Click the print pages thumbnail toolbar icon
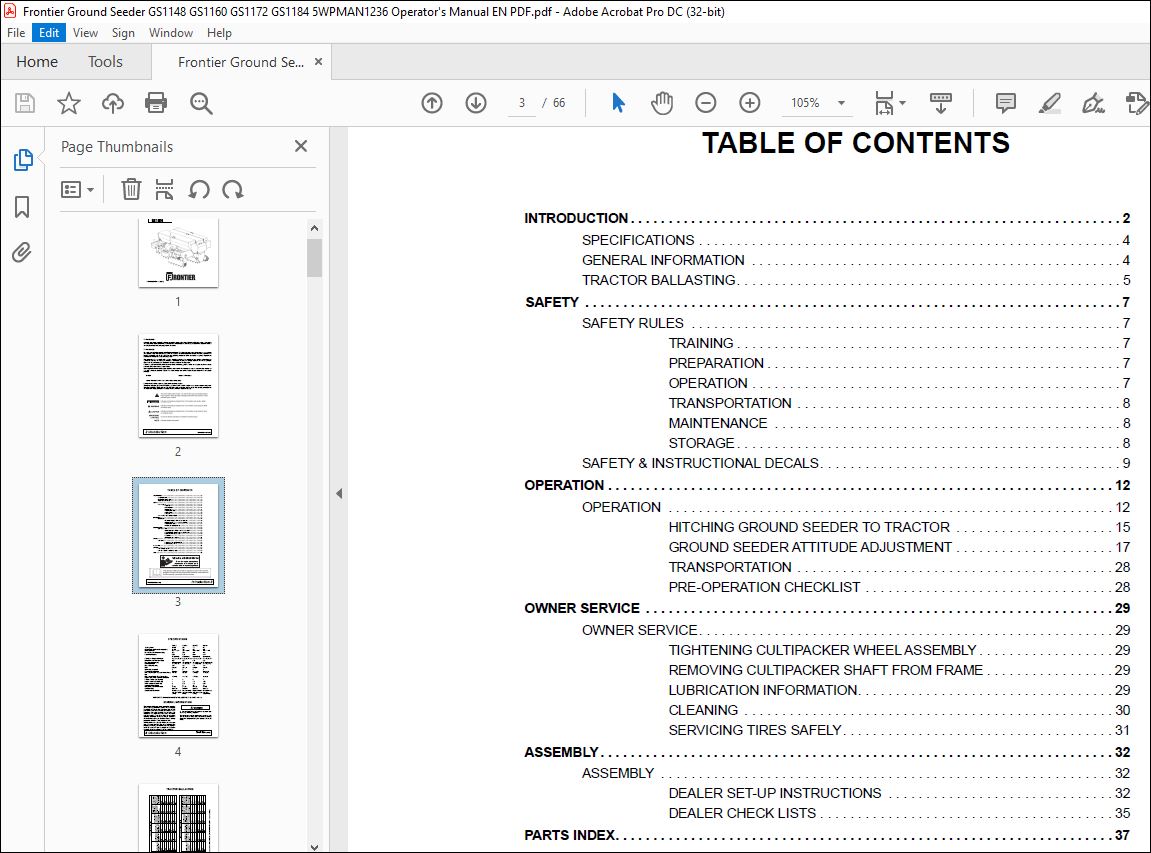Screen dimensions: 1151x853 click(x=164, y=189)
